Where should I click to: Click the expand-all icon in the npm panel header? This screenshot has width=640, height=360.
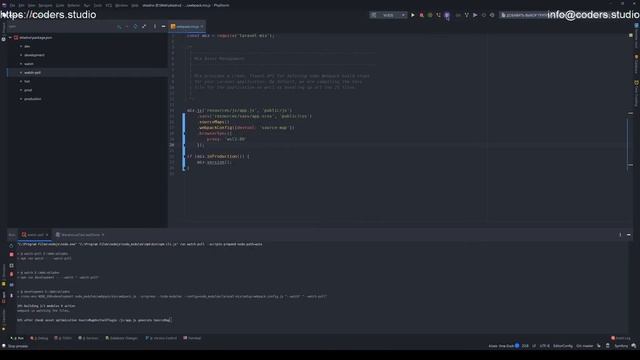[x=135, y=27]
